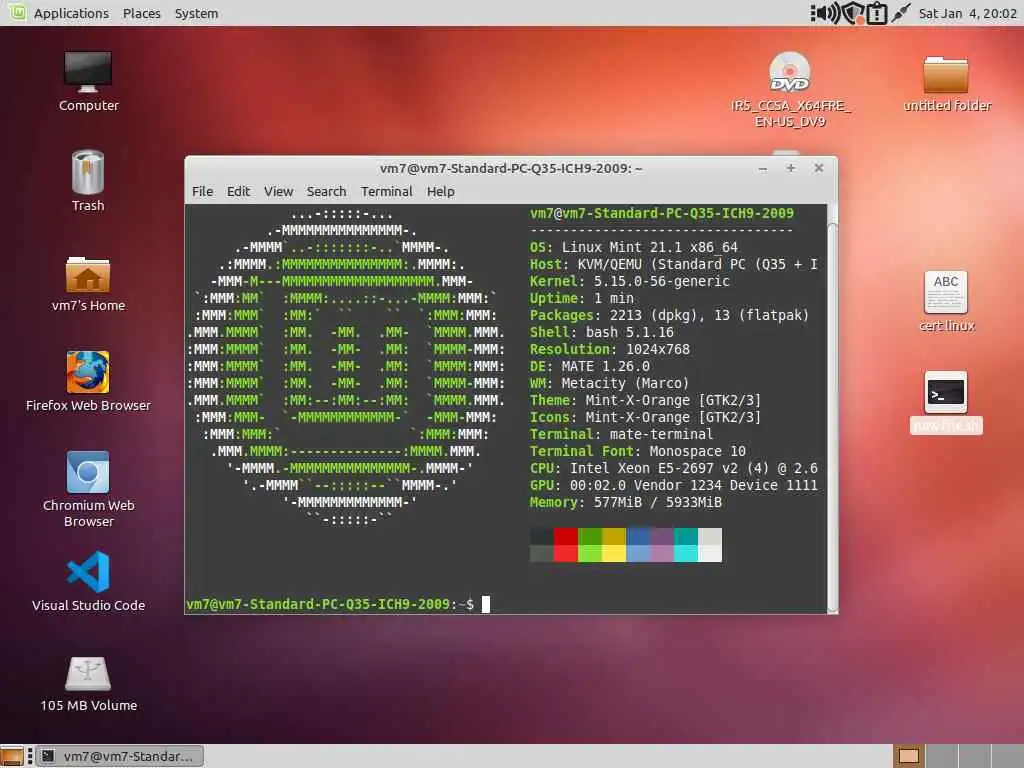Click the 'Host: KVM/QEMU' line
Screen dimensions: 1024x768
pyautogui.click(x=674, y=264)
